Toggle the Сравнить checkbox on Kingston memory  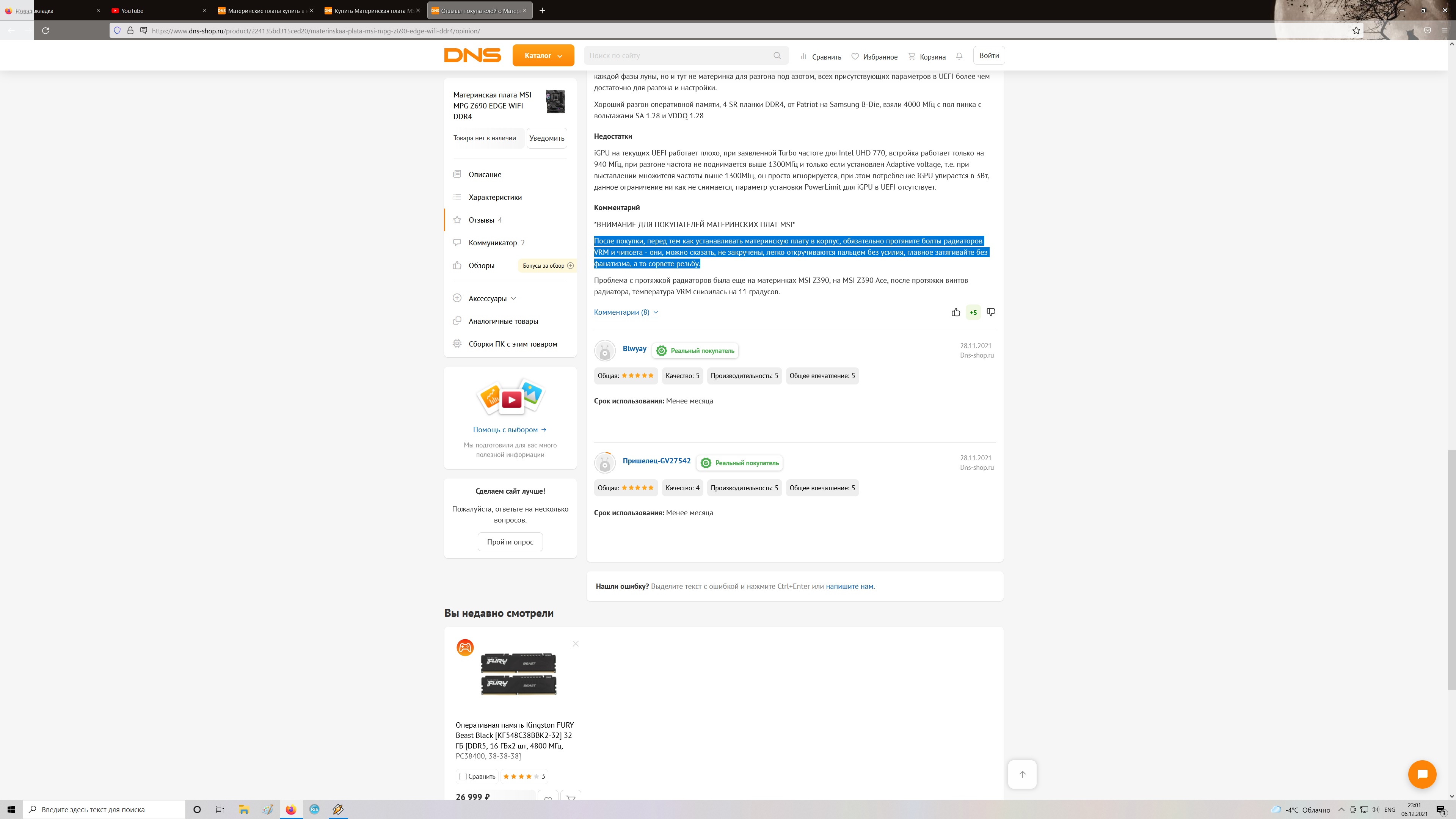(463, 776)
